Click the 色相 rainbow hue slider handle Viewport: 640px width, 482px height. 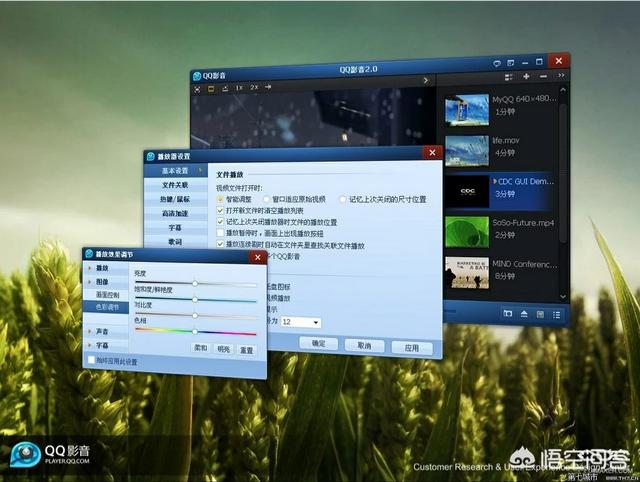195,332
